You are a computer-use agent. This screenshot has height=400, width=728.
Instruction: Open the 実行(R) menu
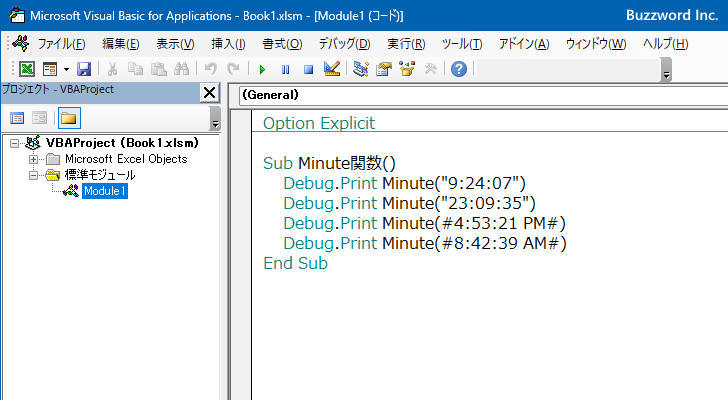pyautogui.click(x=406, y=44)
